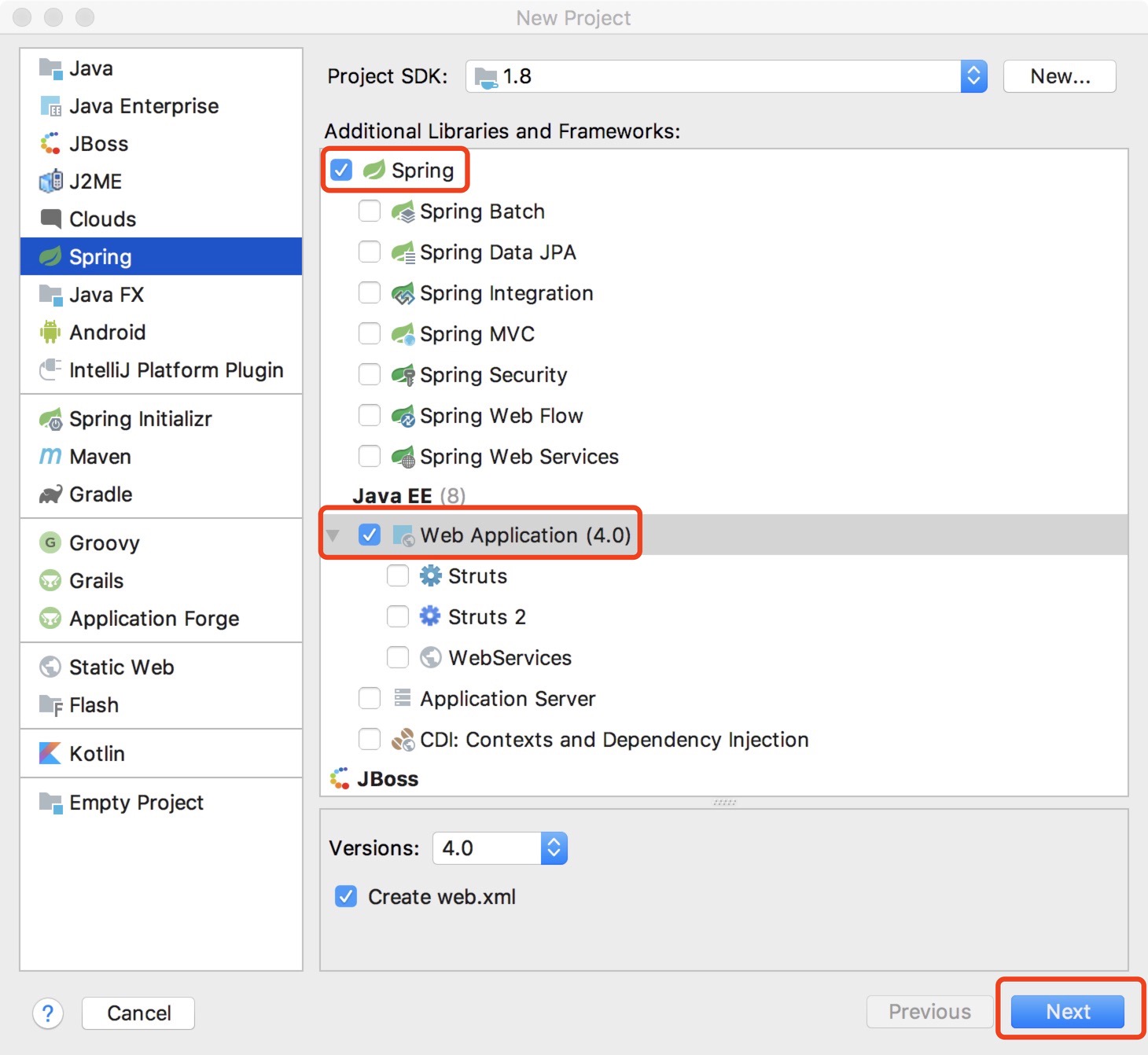Choose the Groovy label in list

pos(105,542)
